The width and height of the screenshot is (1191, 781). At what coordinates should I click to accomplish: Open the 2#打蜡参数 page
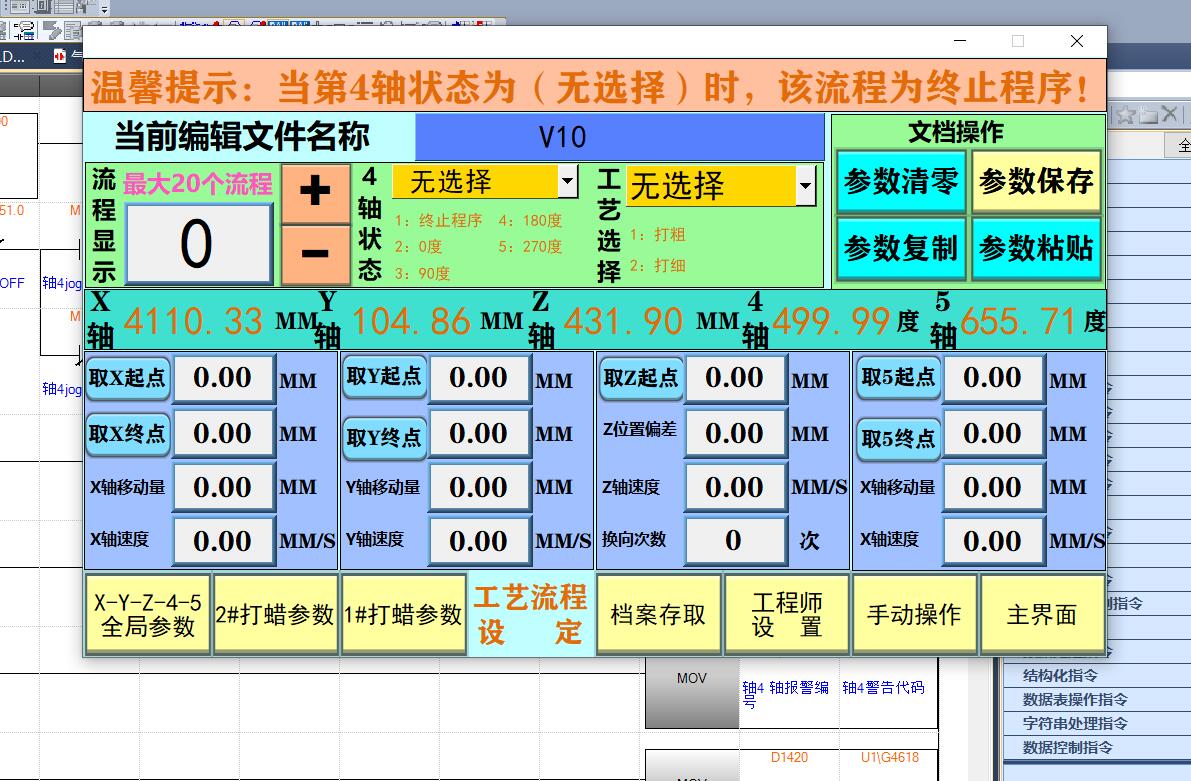275,614
